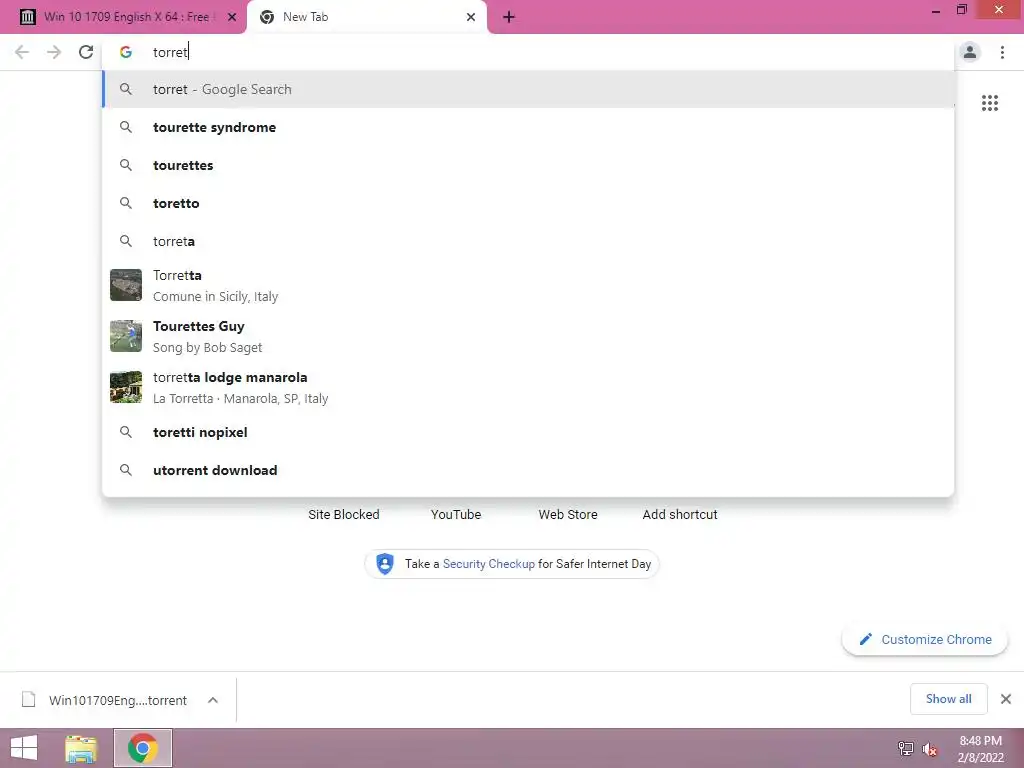Open the Google apps grid
The width and height of the screenshot is (1024, 768).
pos(989,103)
